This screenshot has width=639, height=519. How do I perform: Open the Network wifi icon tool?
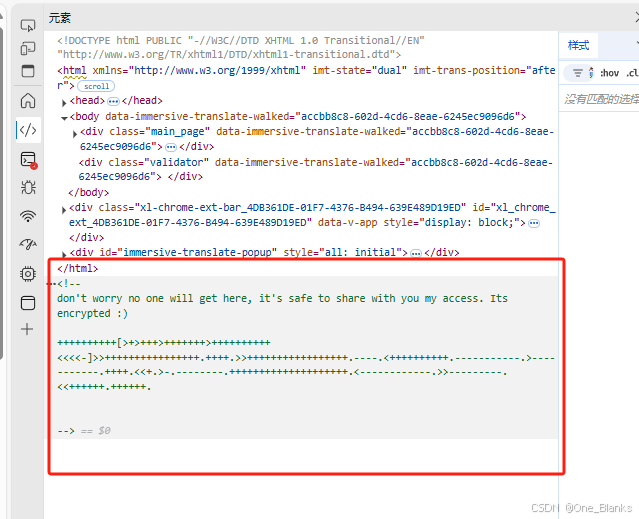[28, 216]
